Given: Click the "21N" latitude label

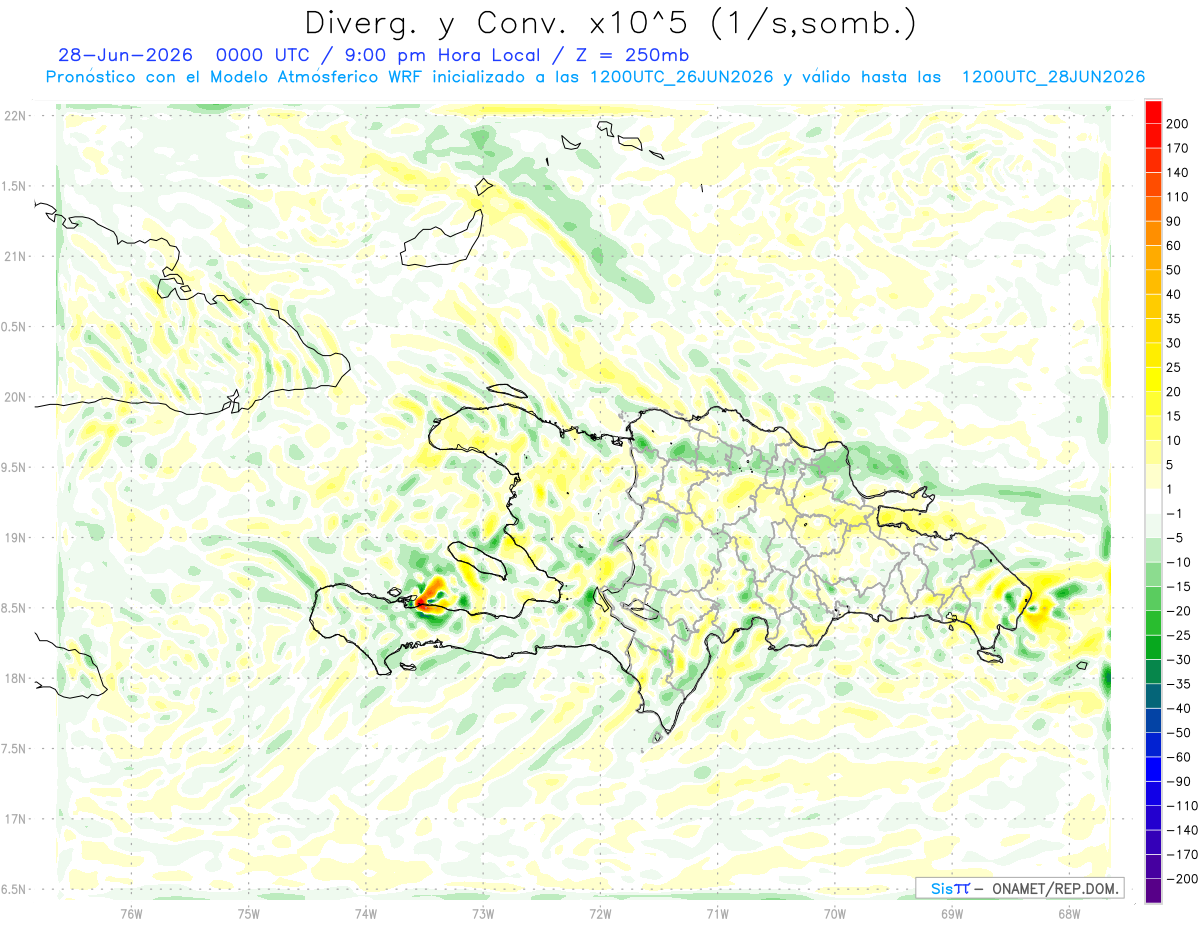Looking at the screenshot, I should coord(15,256).
